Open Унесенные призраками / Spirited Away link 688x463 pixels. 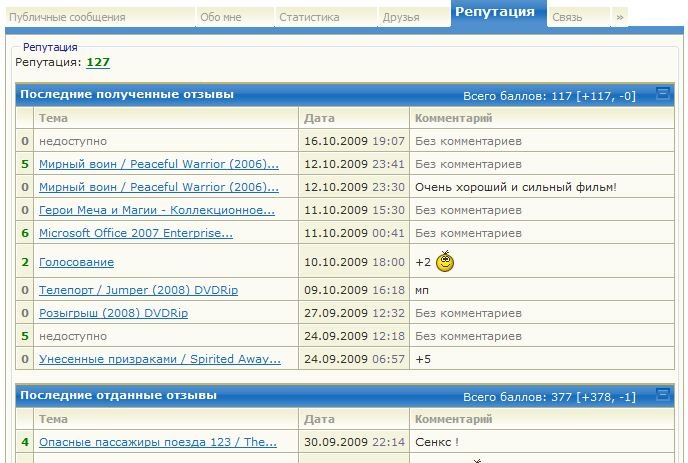tap(160, 359)
